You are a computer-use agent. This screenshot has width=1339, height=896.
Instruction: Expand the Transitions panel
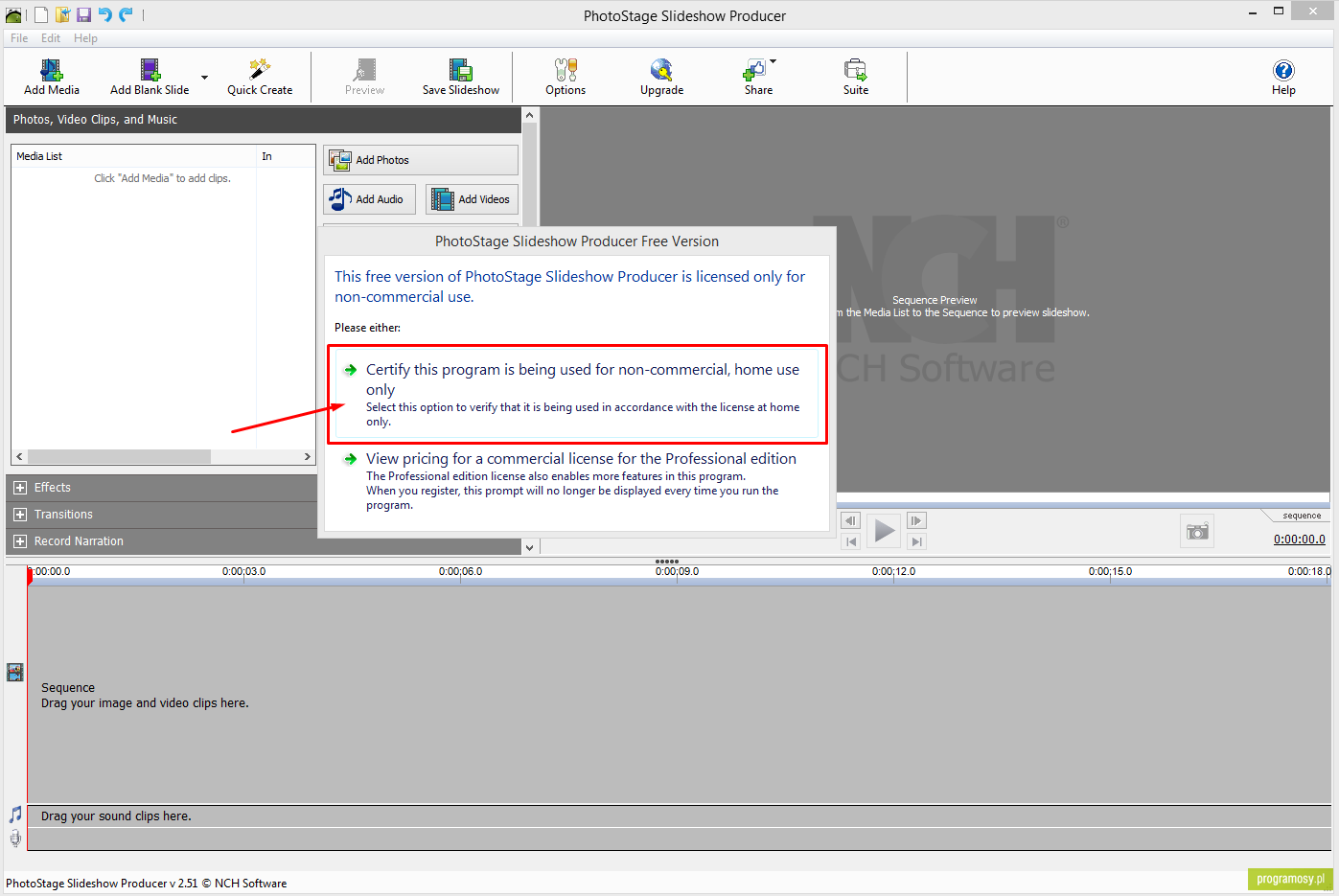click(x=20, y=515)
